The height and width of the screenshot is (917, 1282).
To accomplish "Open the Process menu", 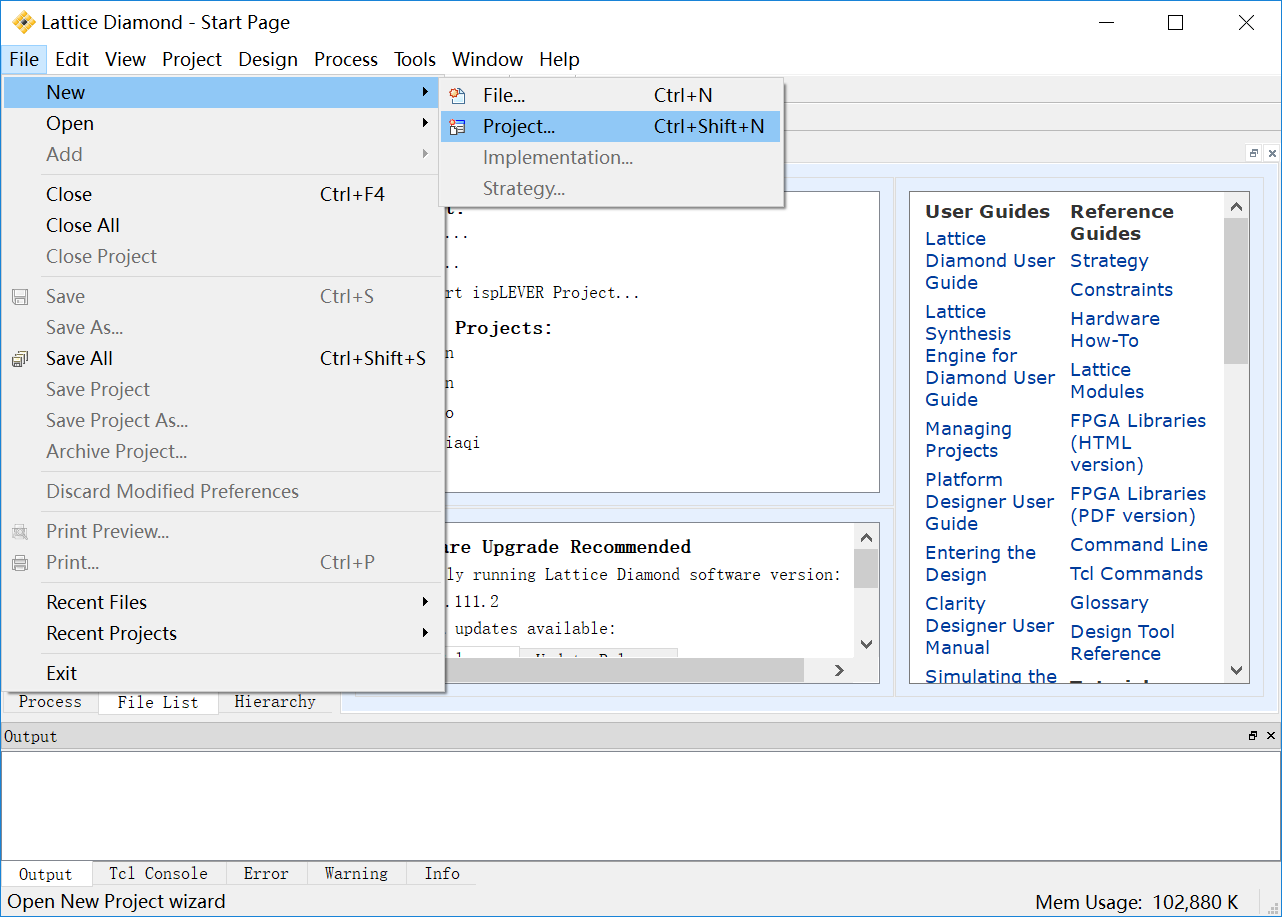I will tap(346, 59).
